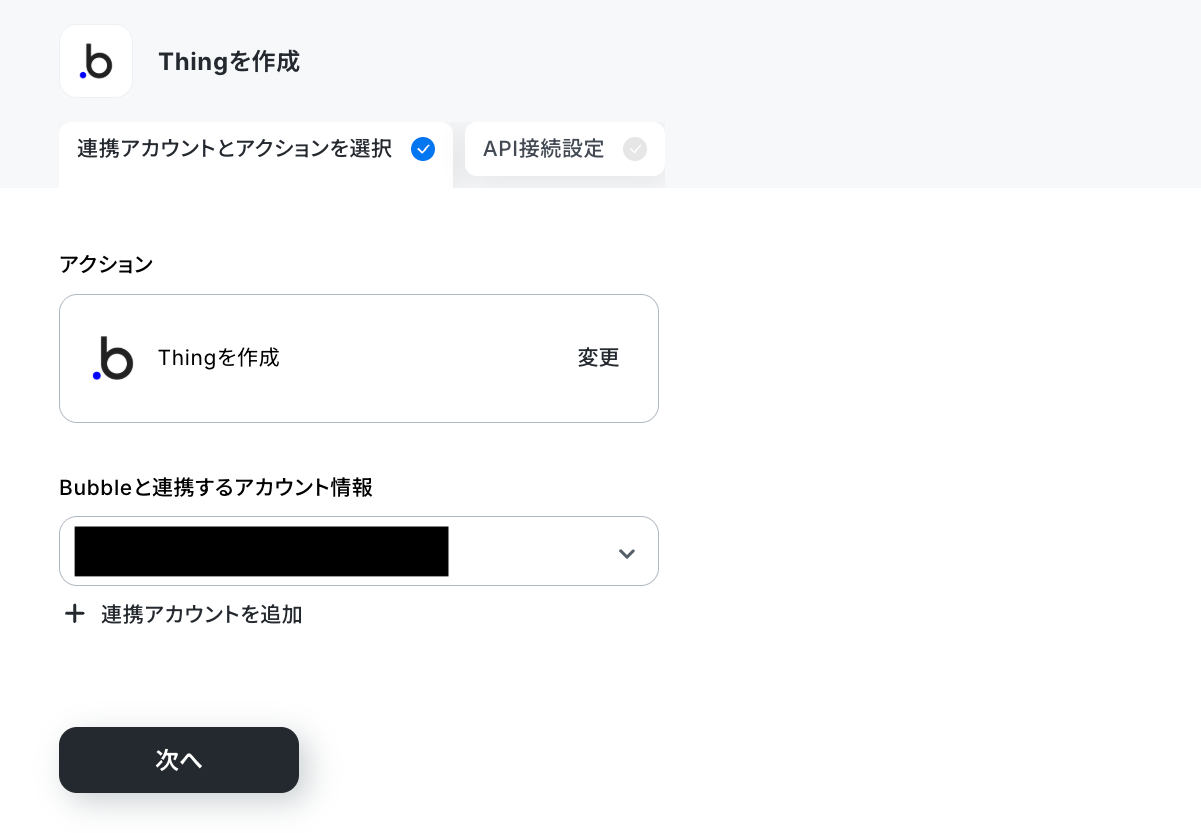Click the empty space left of the dropdown chevron
1201x833 pixels.
(x=530, y=551)
